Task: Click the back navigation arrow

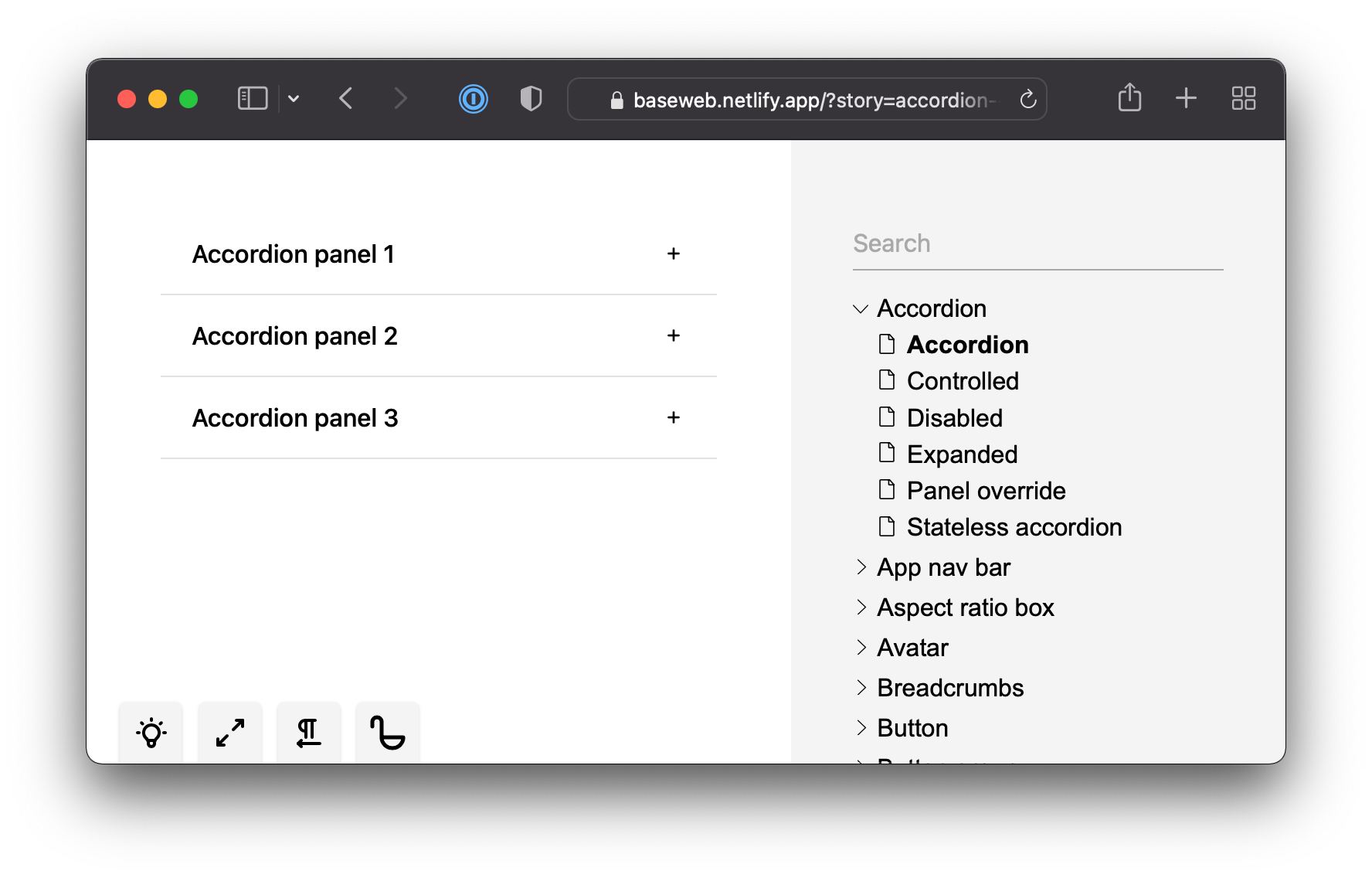Action: (346, 98)
